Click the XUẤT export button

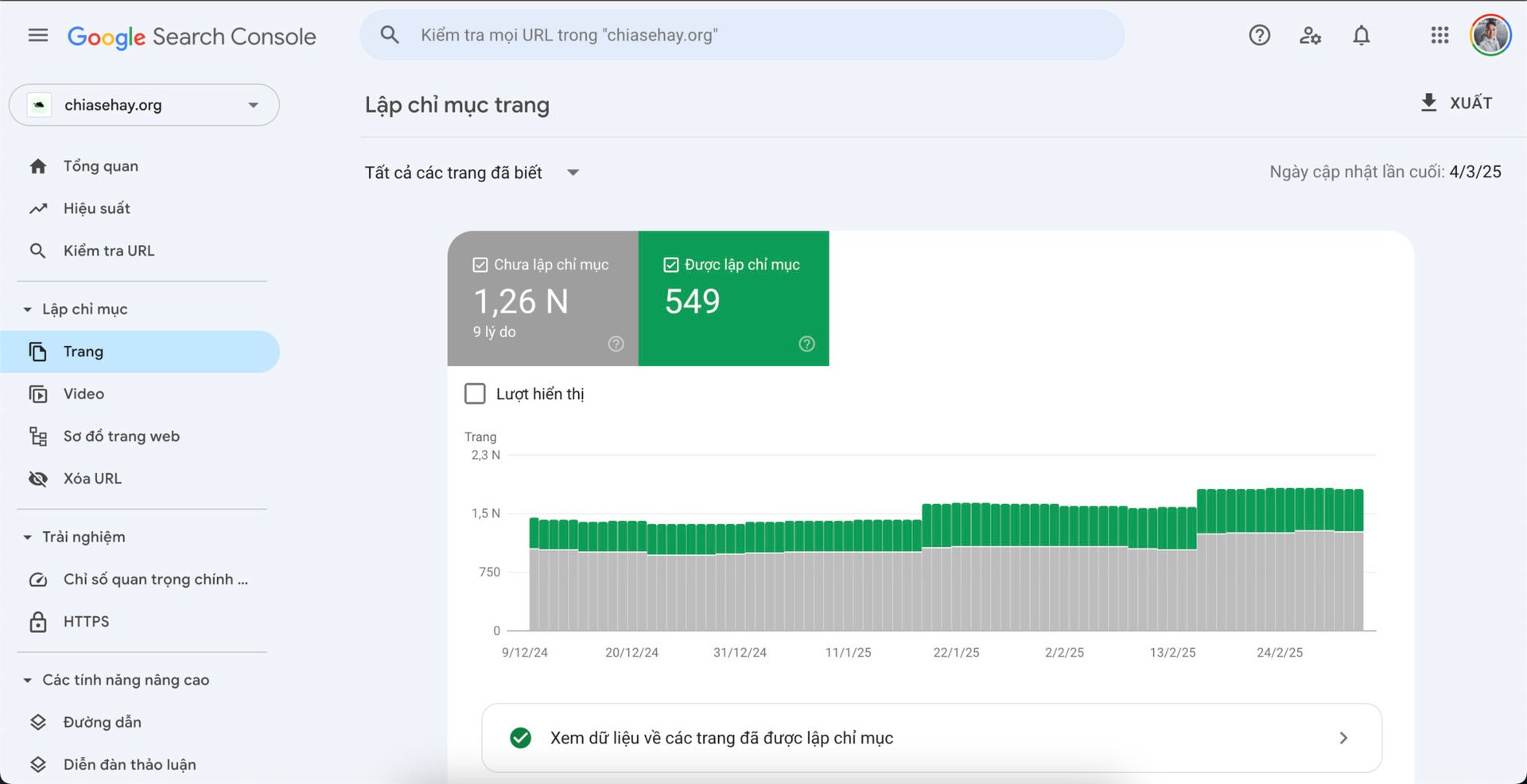tap(1458, 103)
